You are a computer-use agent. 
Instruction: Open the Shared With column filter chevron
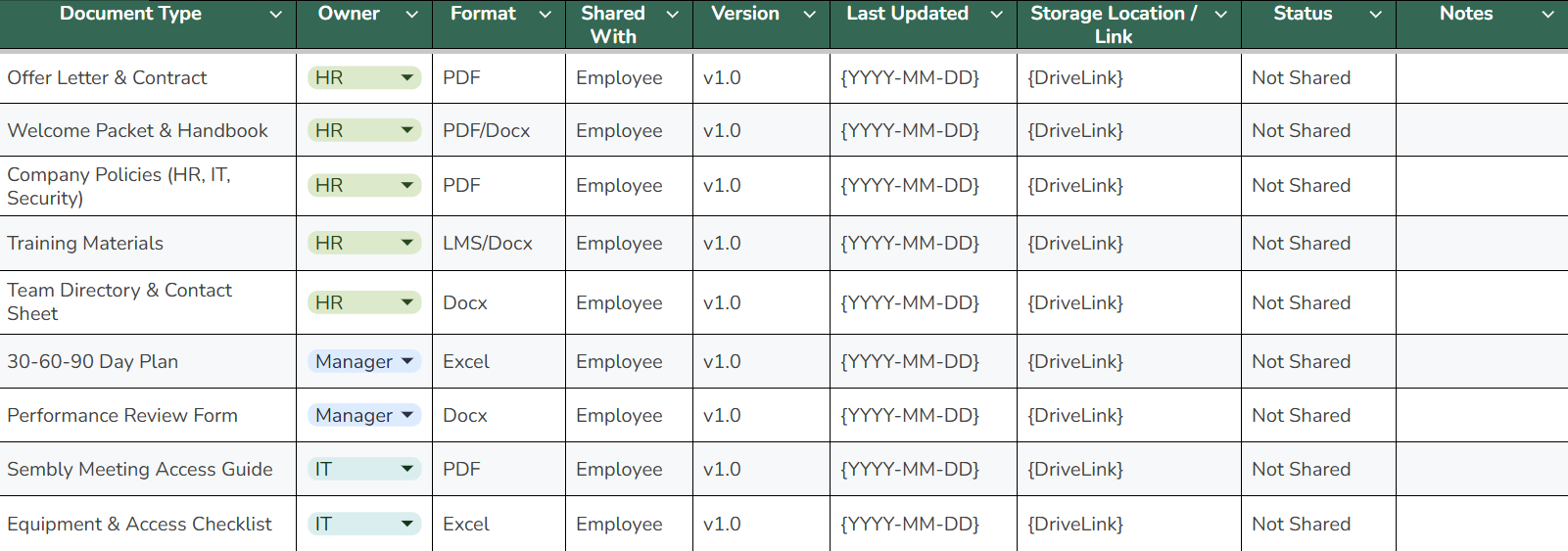673,15
